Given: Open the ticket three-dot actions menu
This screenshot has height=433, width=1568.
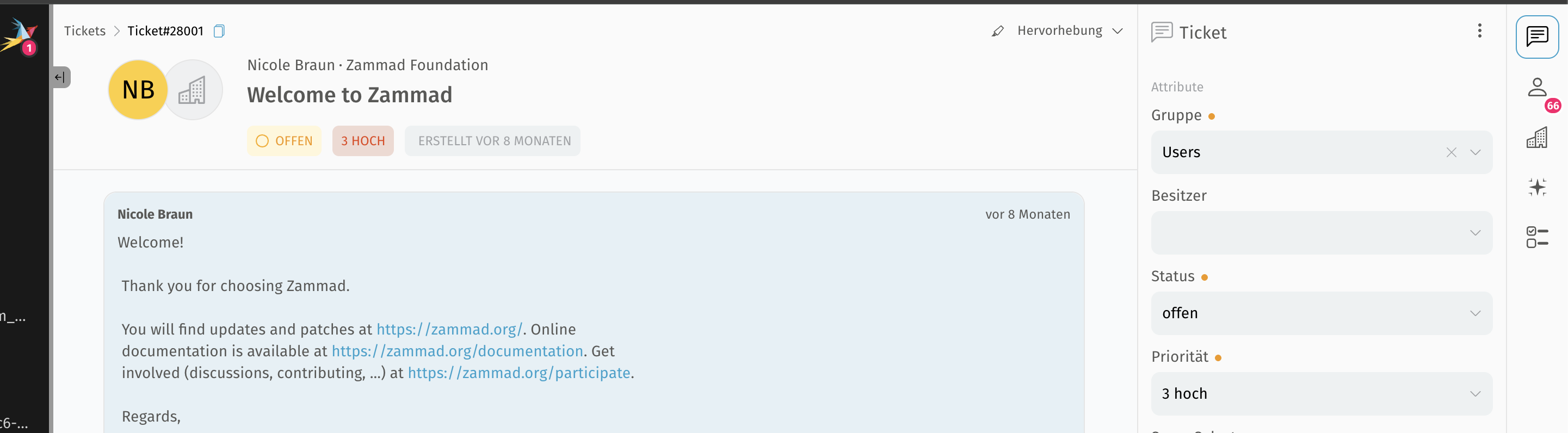Looking at the screenshot, I should click(1479, 31).
